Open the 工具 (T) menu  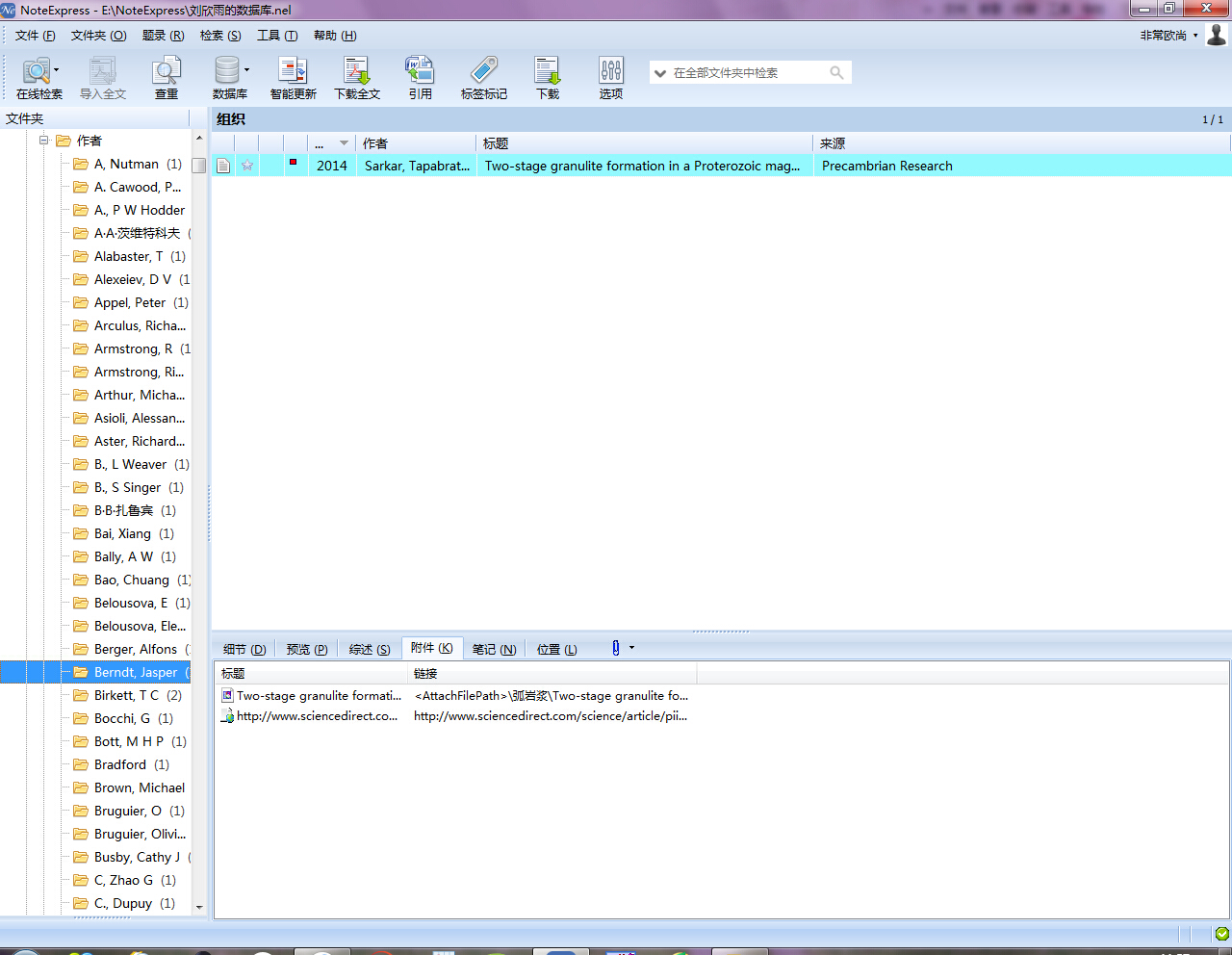(277, 36)
